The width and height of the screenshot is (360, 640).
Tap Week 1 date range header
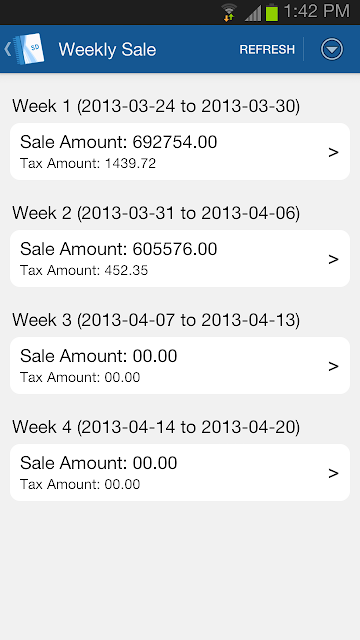pyautogui.click(x=156, y=106)
